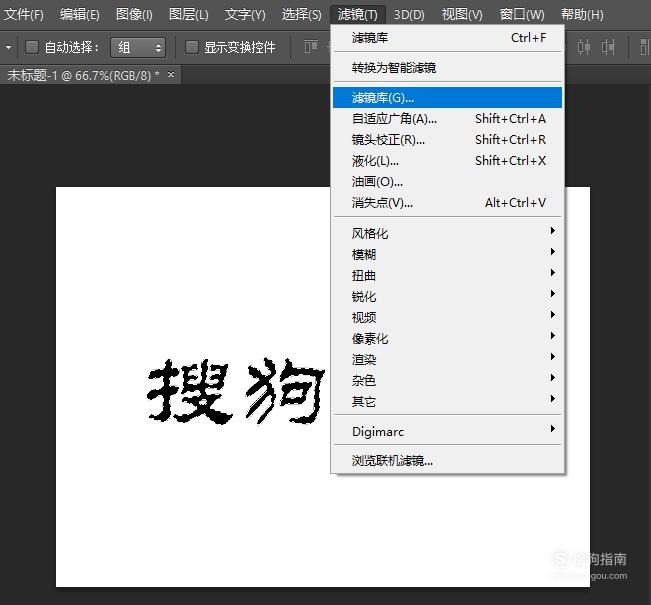
Task: Expand the 风格化 submenu
Action: 447,233
